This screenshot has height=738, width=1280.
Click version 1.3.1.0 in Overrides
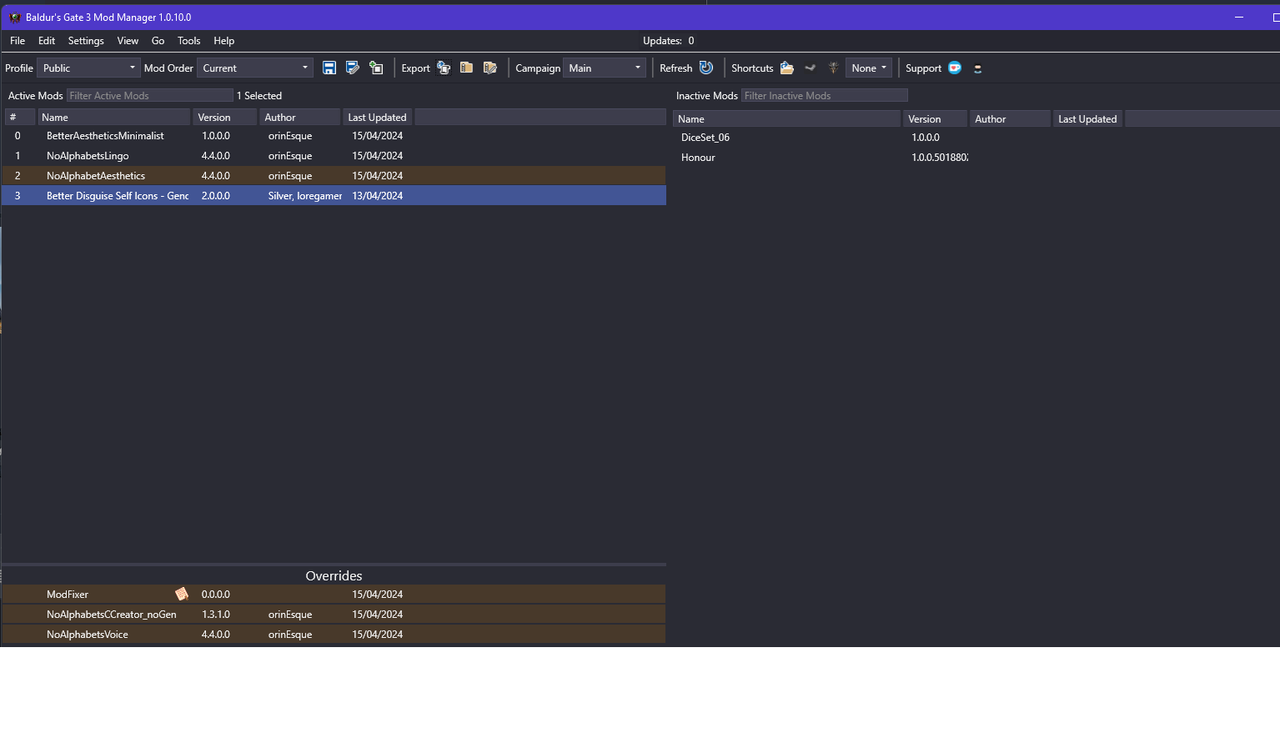click(x=216, y=614)
